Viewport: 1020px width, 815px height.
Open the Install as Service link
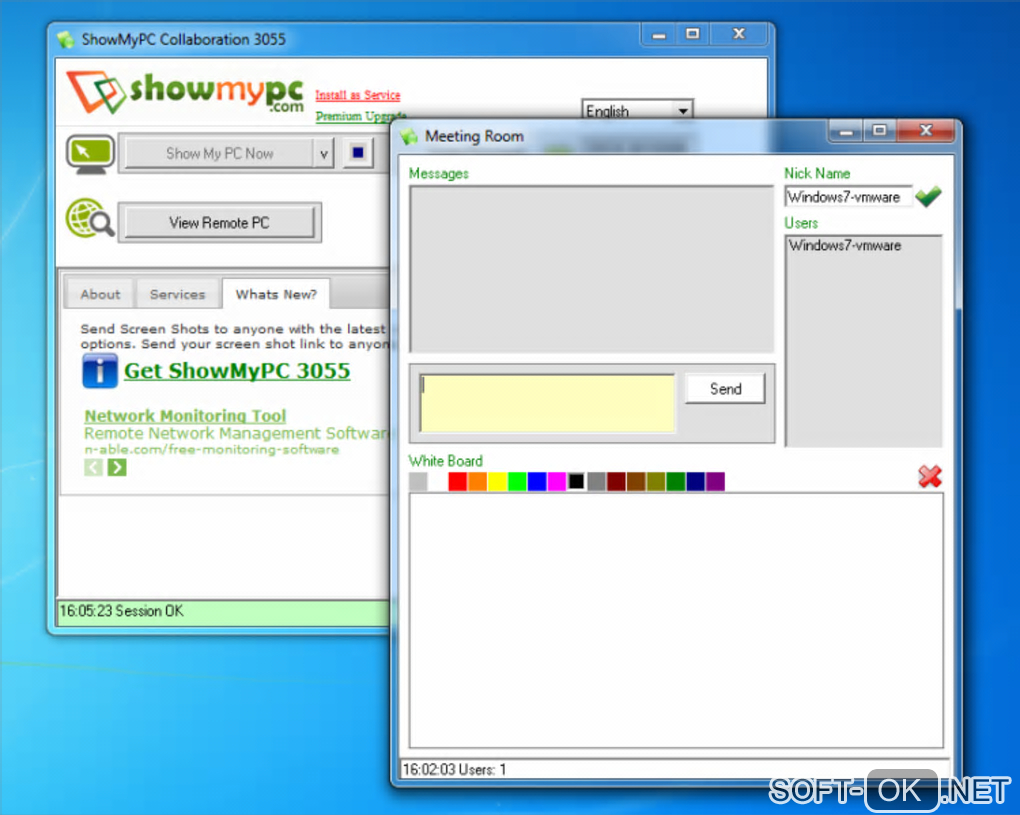coord(358,95)
